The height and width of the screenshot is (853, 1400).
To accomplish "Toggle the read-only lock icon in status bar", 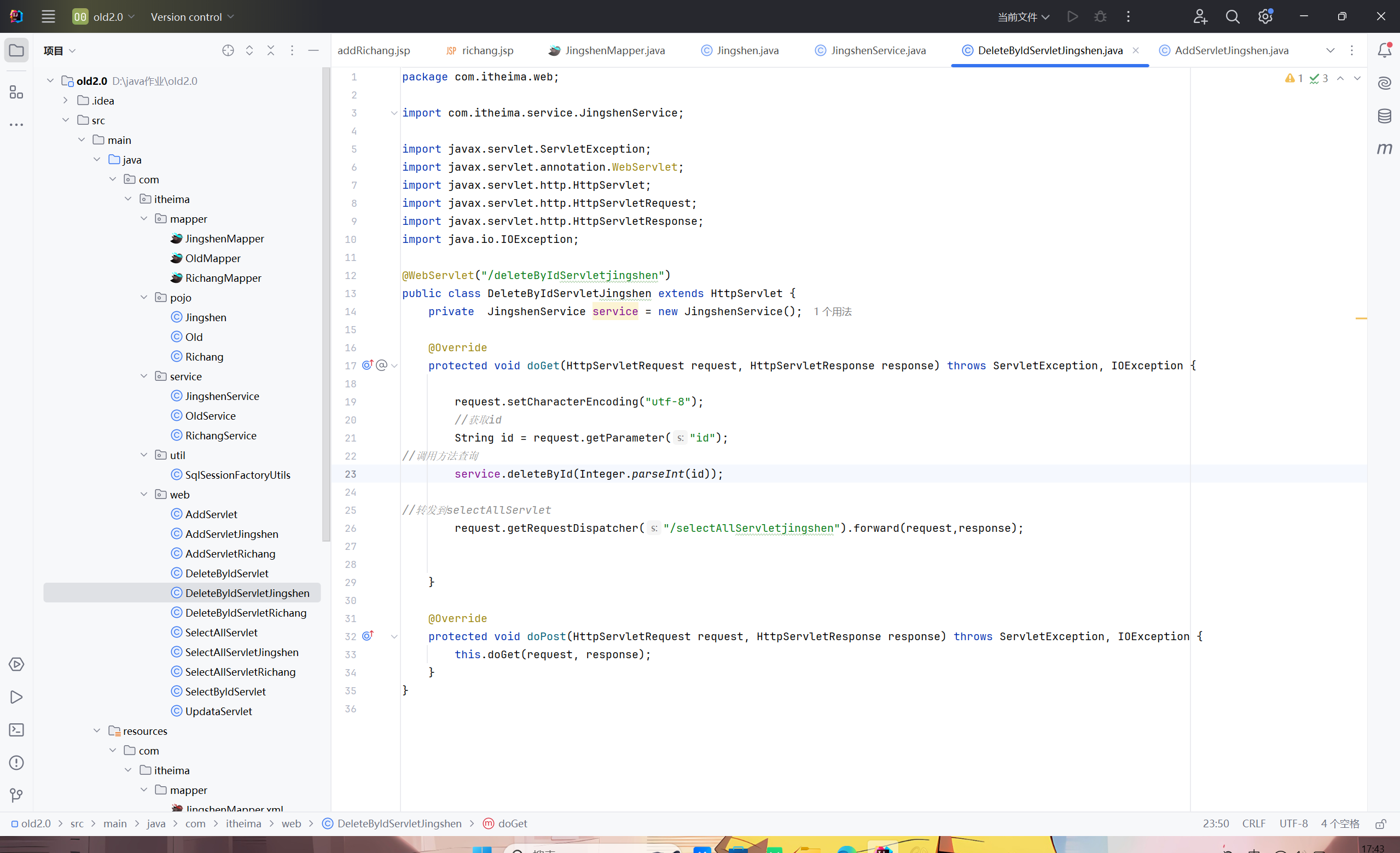I will click(x=1381, y=823).
